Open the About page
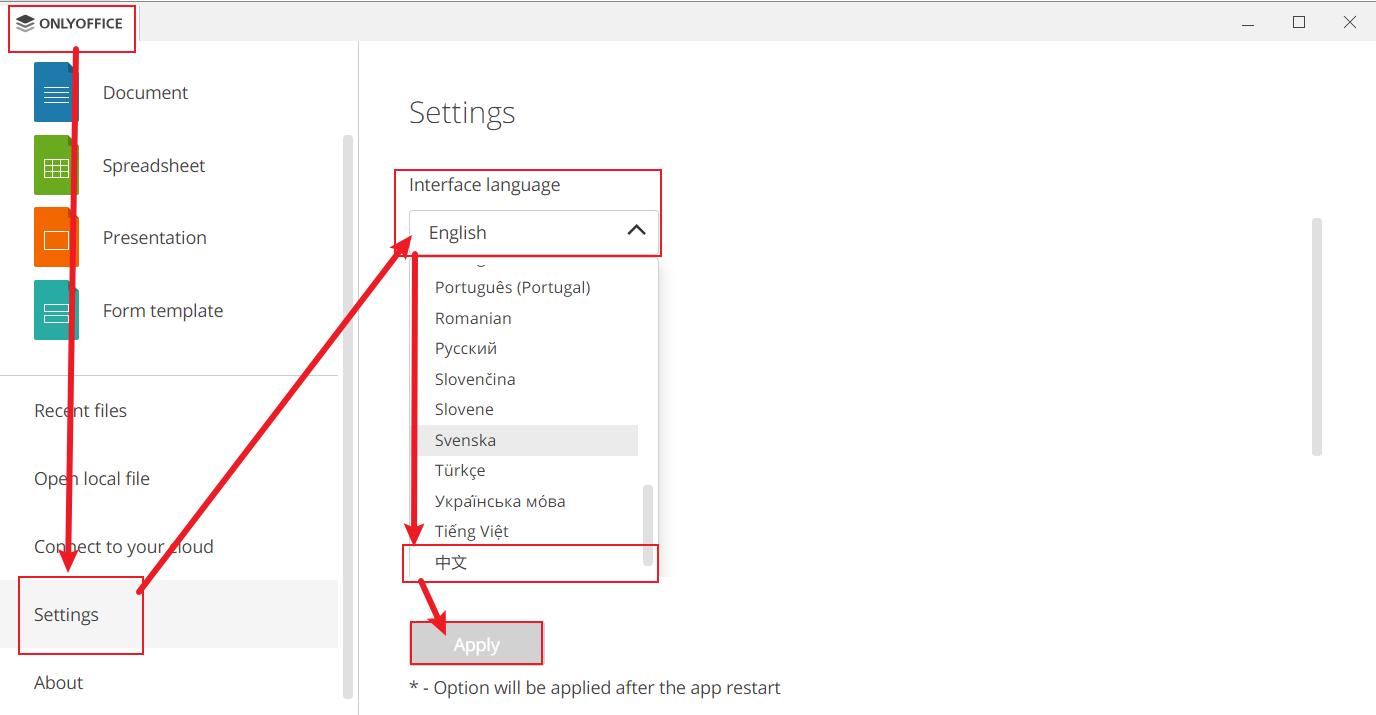1376x715 pixels. click(x=58, y=683)
